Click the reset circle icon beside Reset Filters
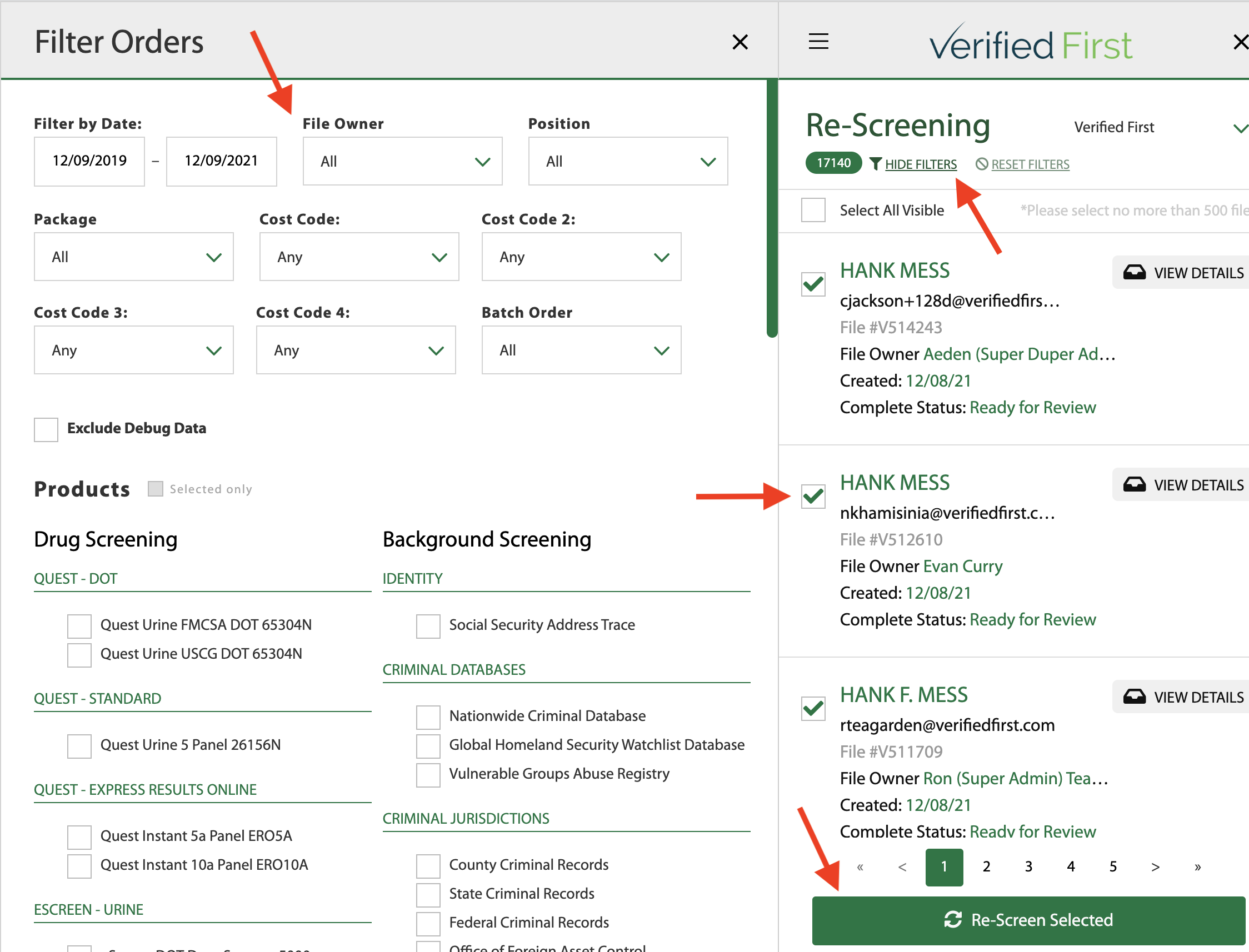The image size is (1249, 952). tap(982, 164)
